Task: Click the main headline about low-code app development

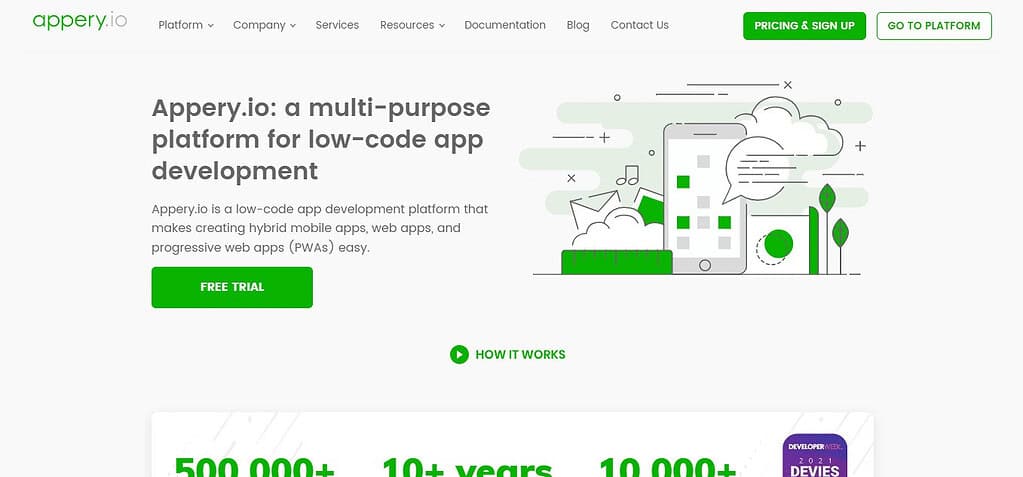Action: pos(321,139)
